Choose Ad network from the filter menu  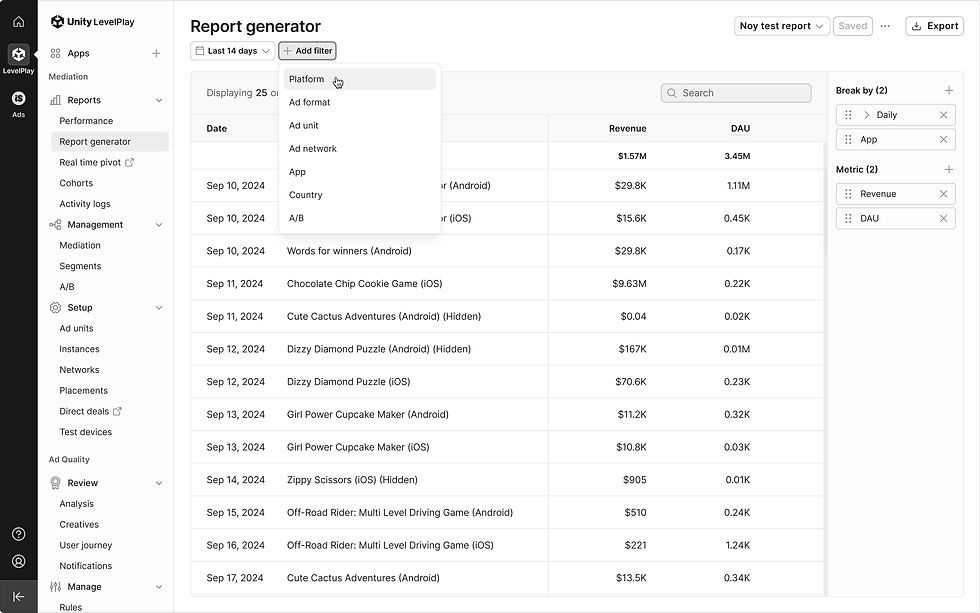(359, 149)
